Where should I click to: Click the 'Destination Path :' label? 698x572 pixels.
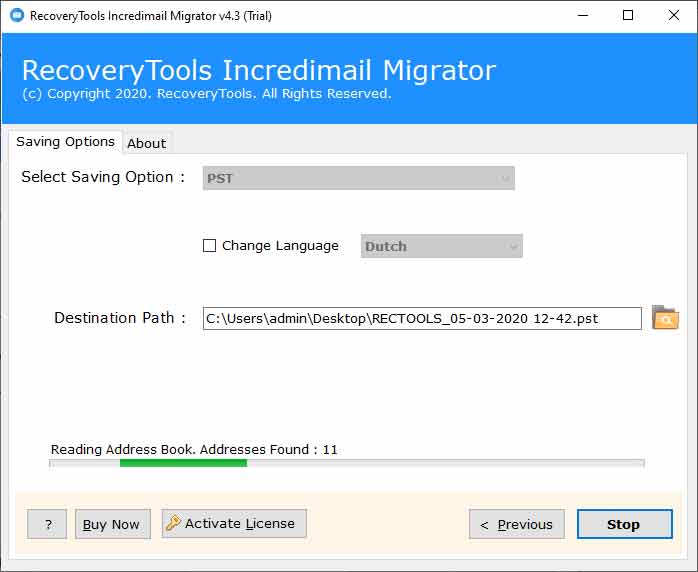tap(120, 318)
